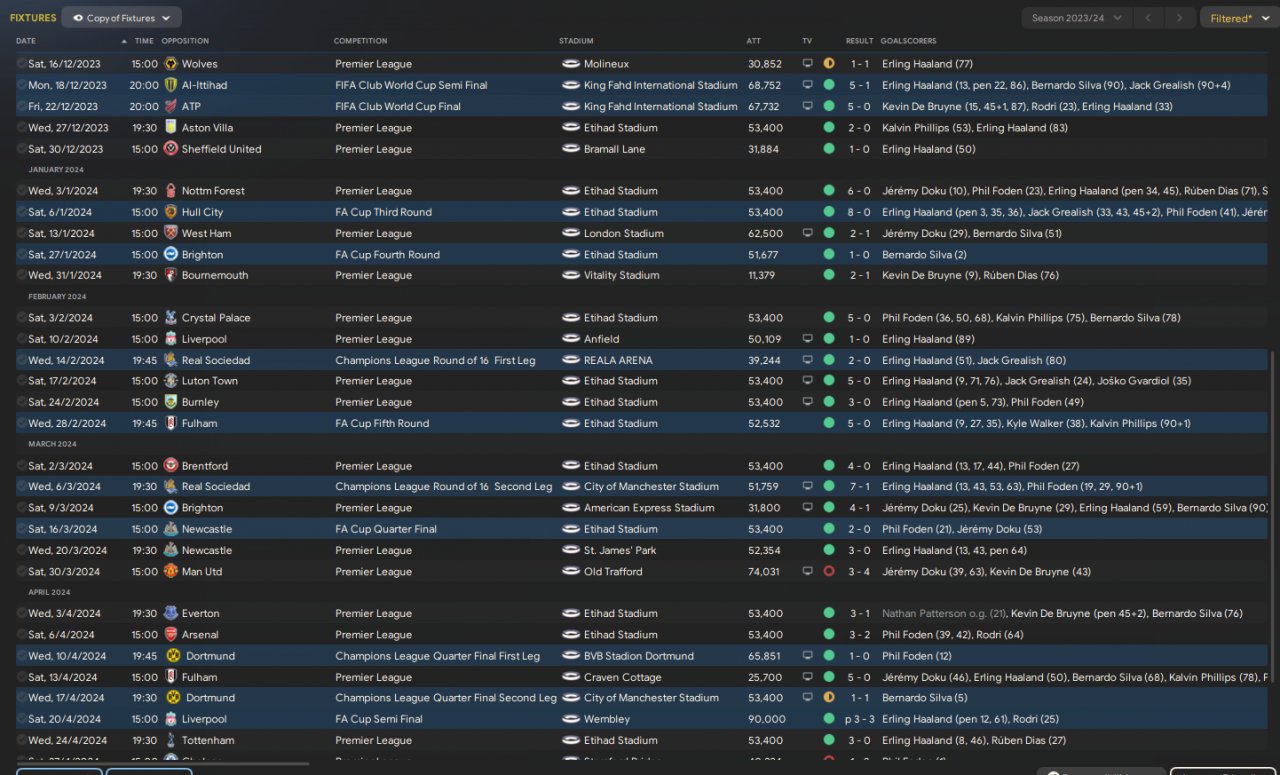This screenshot has width=1280, height=775.
Task: Open the FA Cup Third Round competition link
Action: click(383, 212)
